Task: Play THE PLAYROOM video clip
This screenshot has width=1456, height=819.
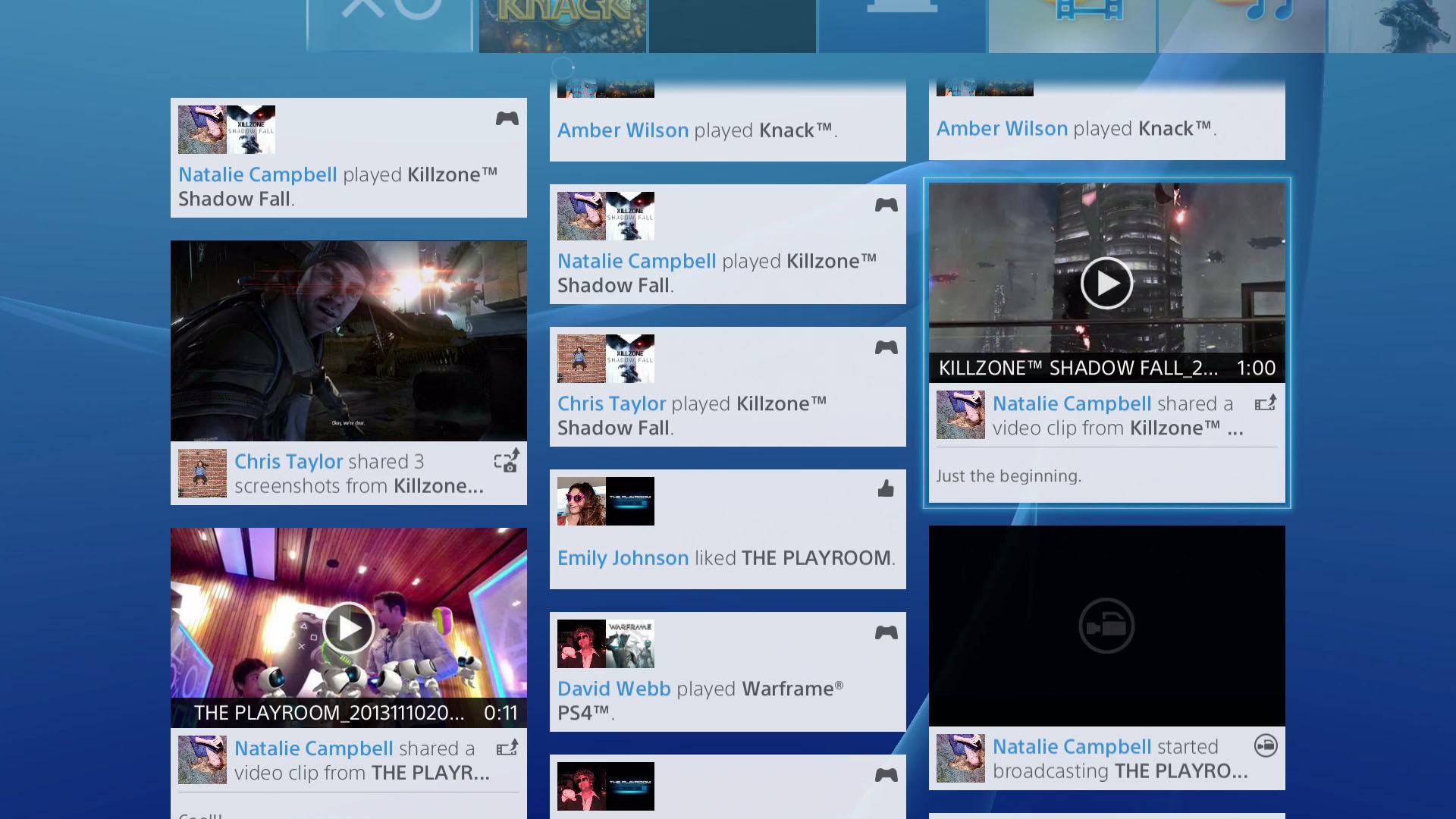Action: tap(348, 628)
